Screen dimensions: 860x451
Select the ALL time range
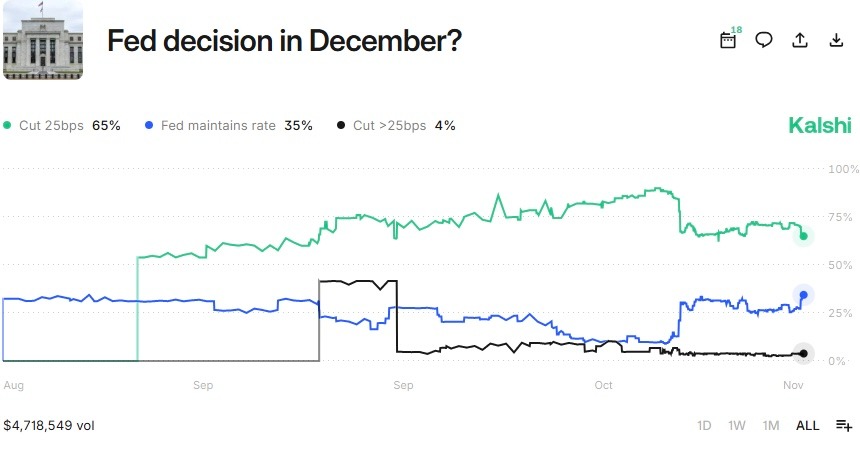[x=807, y=425]
